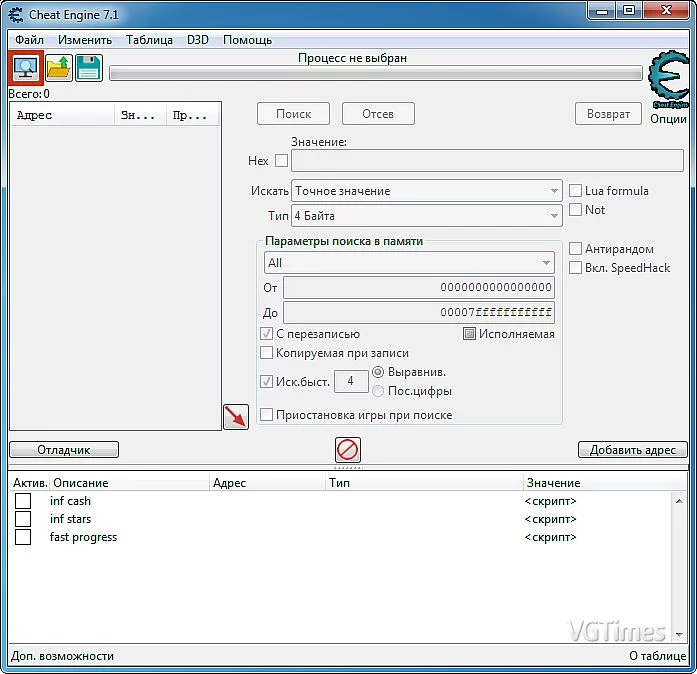The image size is (697, 674).
Task: Open the Помощь menu
Action: 247,40
